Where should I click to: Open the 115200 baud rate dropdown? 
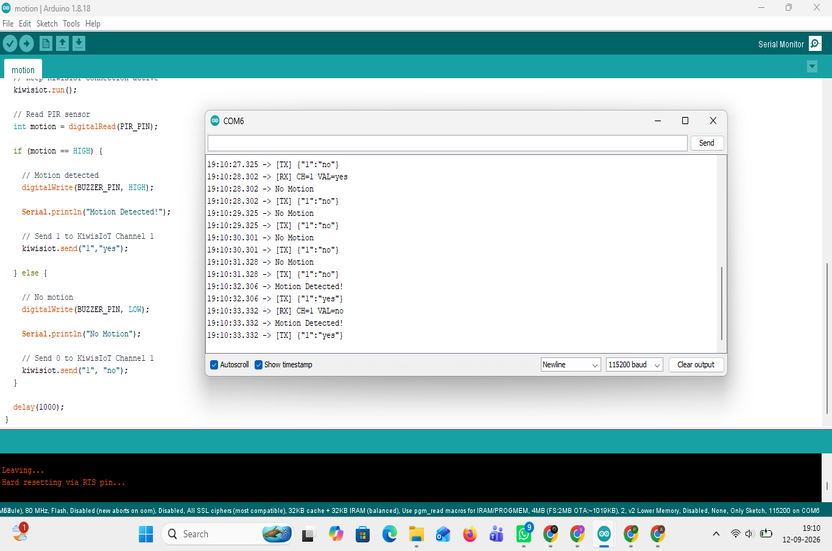coord(634,365)
